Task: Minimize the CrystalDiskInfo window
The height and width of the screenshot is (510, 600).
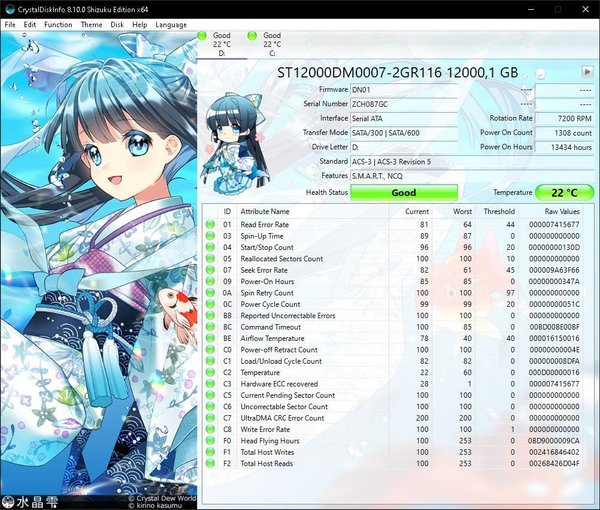Action: pos(531,9)
